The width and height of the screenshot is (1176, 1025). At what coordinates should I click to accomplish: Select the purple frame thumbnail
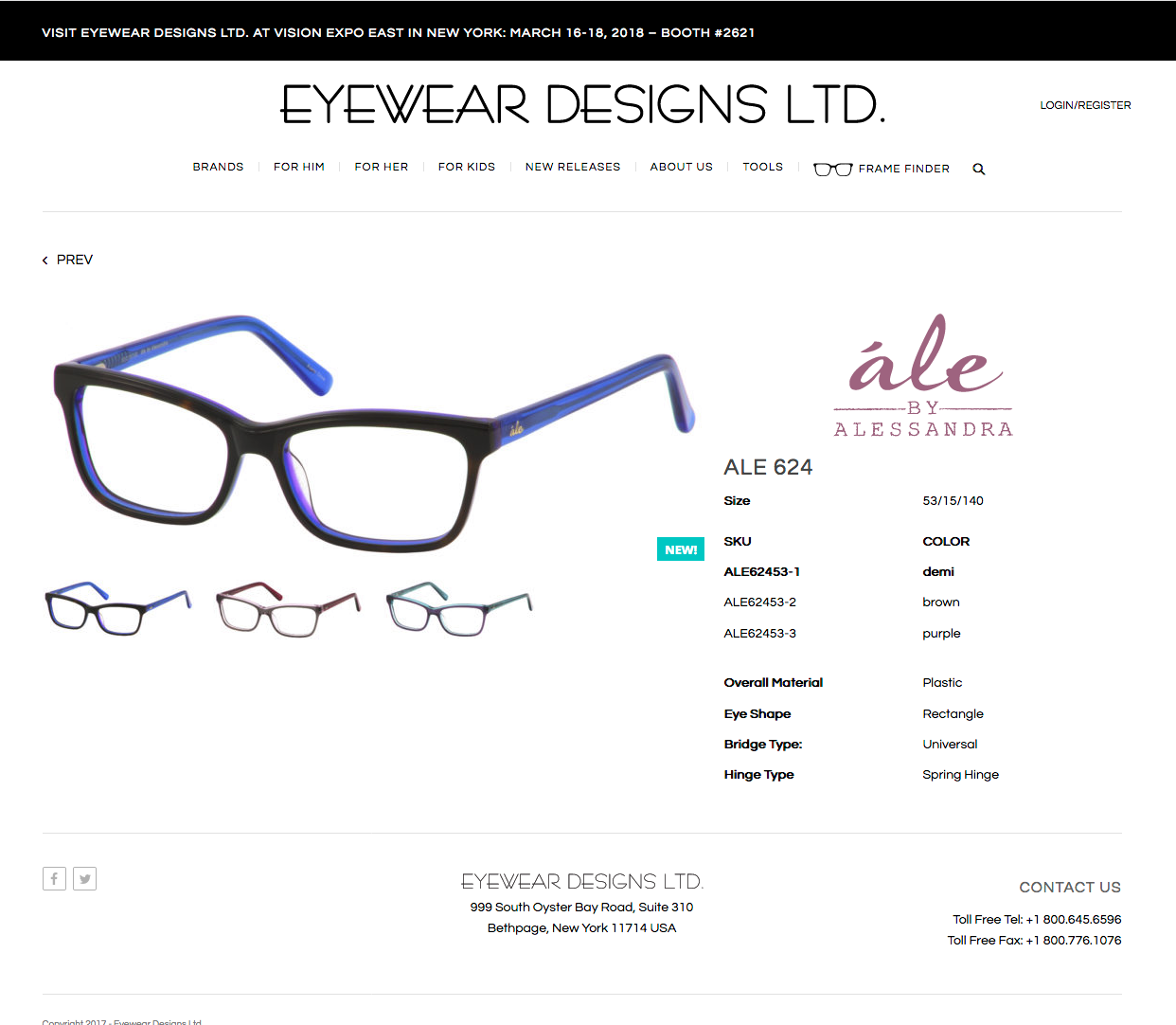tap(459, 608)
